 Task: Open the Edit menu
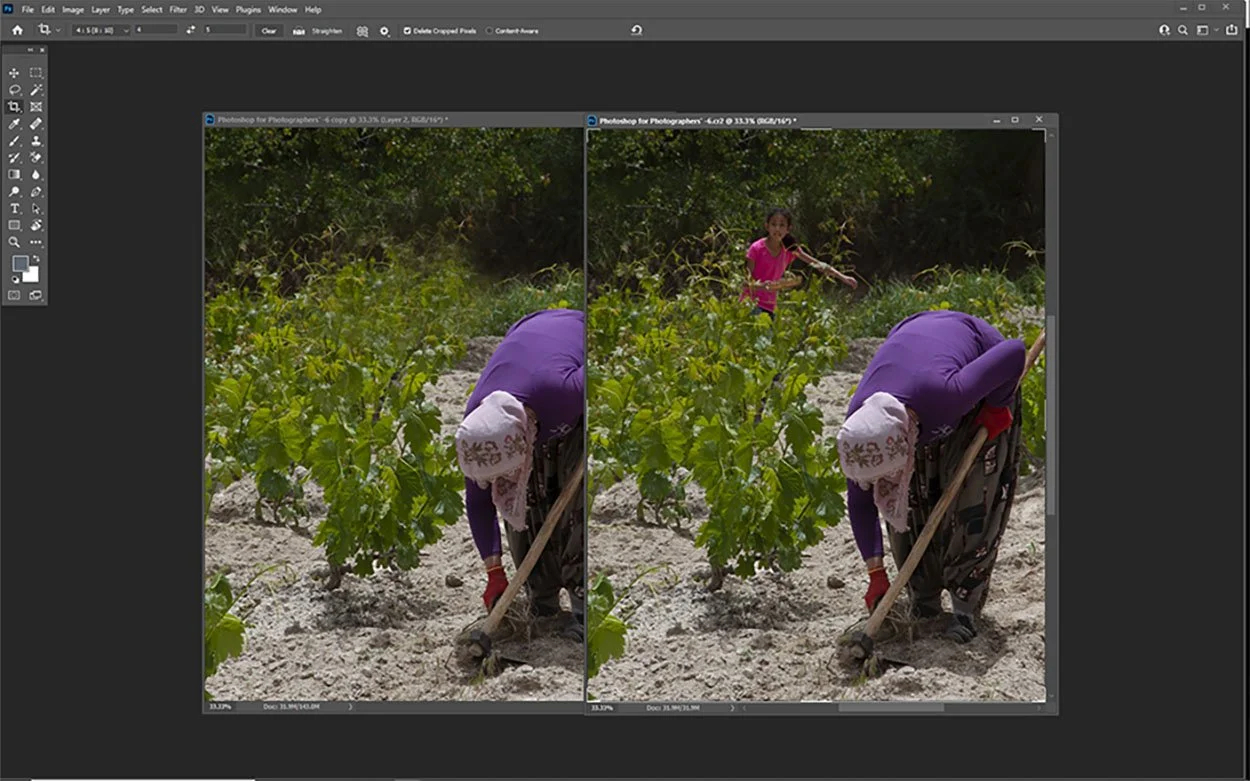click(48, 9)
